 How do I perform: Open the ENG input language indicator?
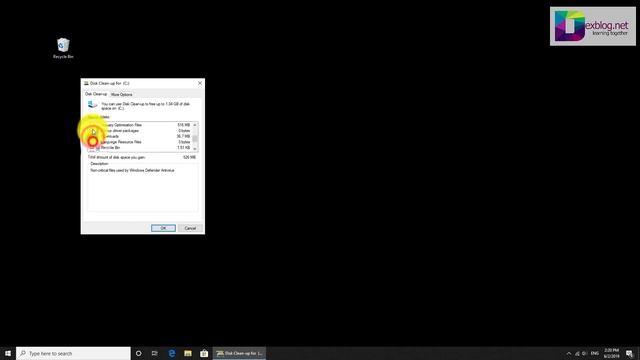pyautogui.click(x=595, y=353)
